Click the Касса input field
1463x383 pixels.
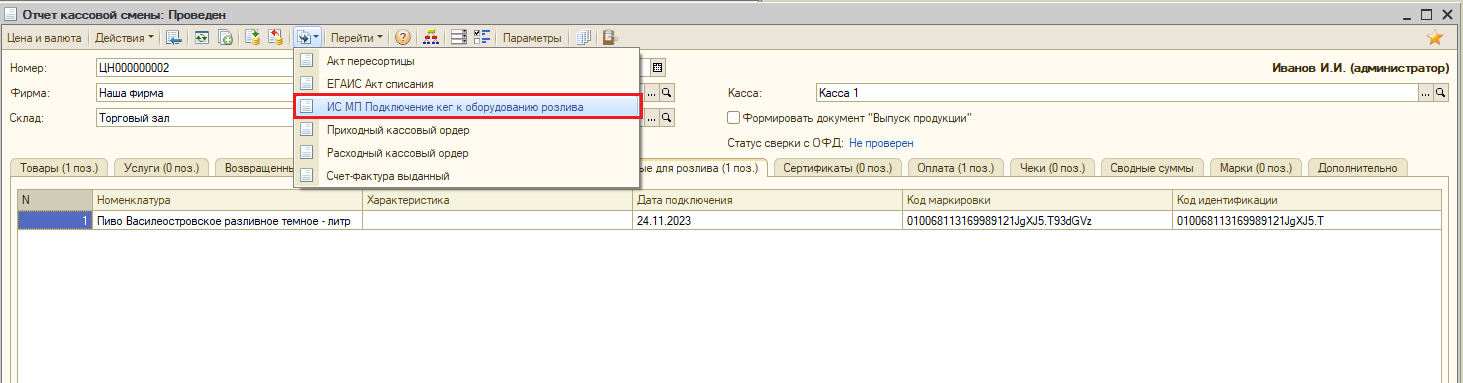pos(1117,93)
